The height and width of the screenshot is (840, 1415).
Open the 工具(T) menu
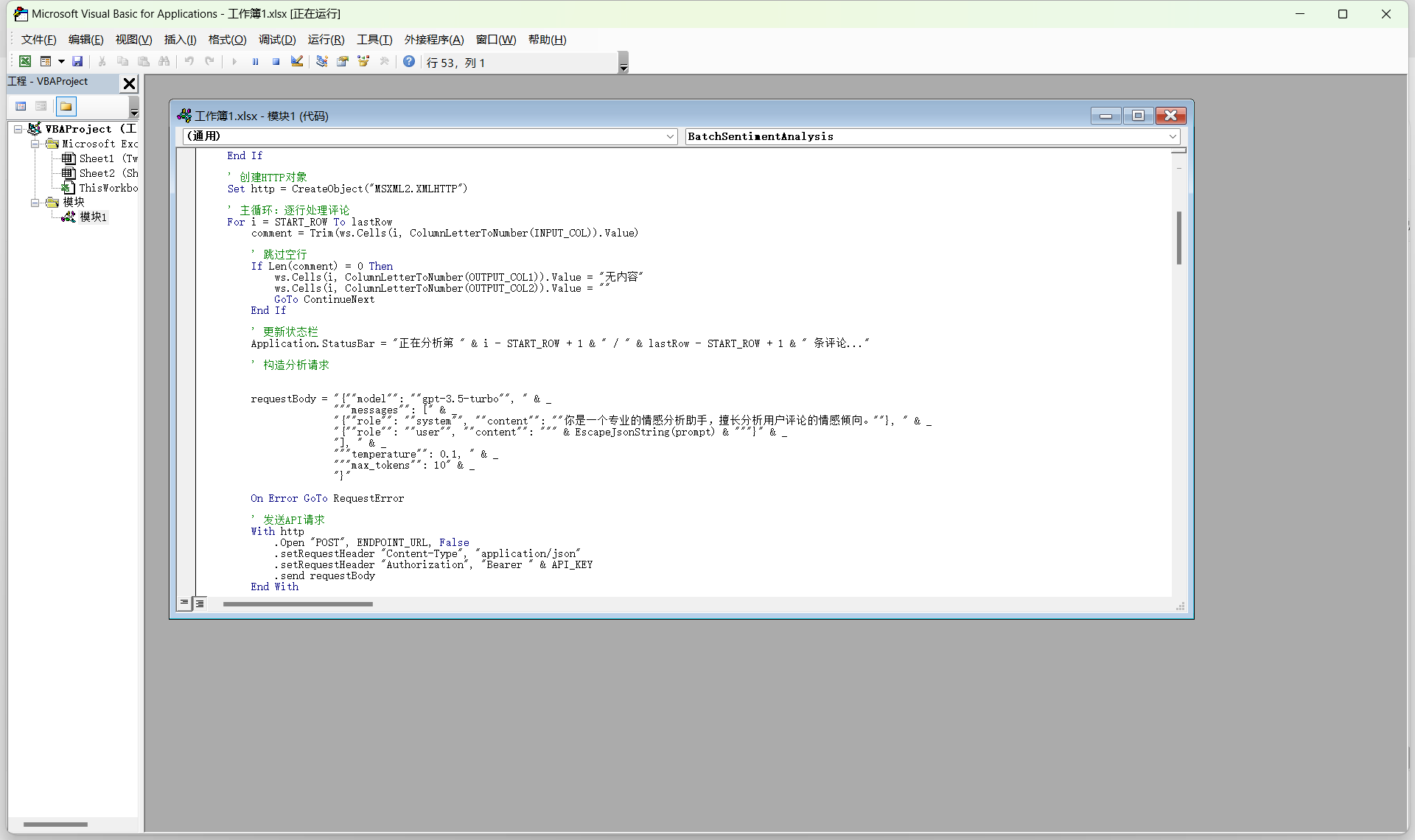(374, 40)
